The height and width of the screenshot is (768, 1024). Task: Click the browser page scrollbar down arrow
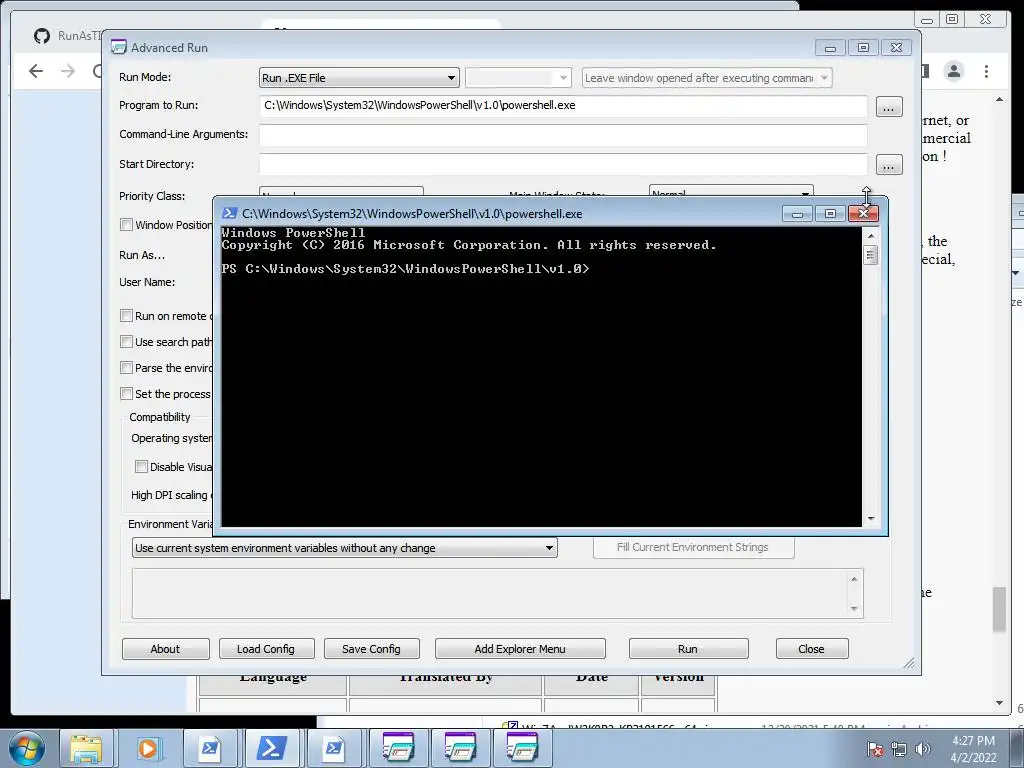click(x=999, y=703)
